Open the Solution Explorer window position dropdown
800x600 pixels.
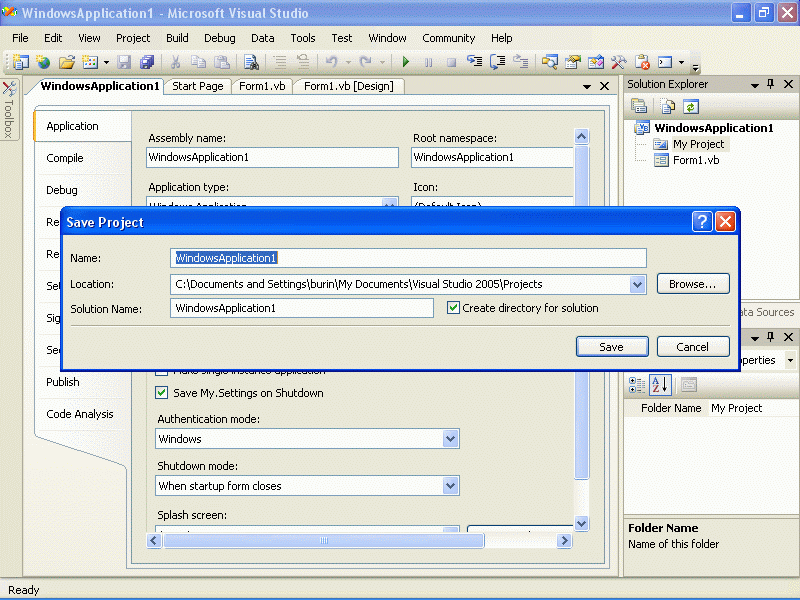coord(755,85)
